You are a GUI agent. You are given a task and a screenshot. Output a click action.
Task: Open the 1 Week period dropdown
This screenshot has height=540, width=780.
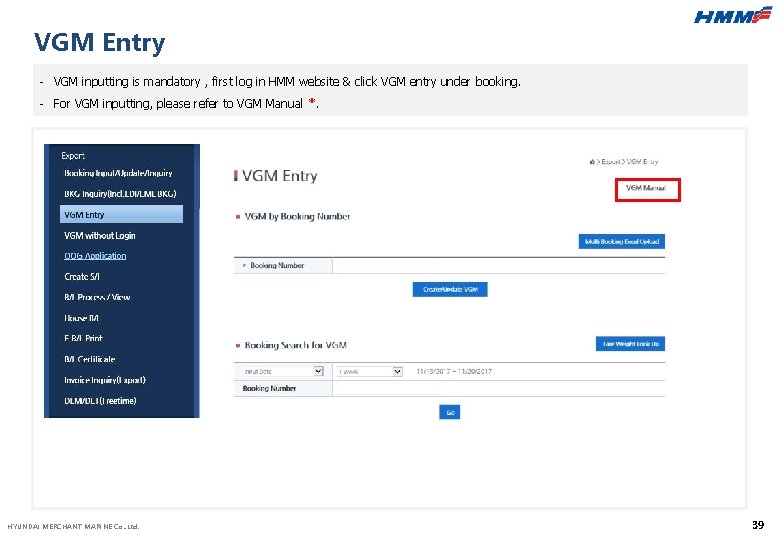[369, 371]
